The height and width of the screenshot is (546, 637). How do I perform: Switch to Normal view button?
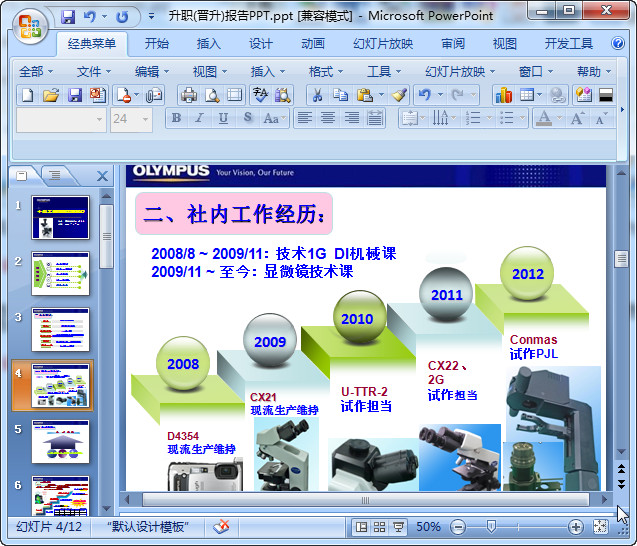tap(361, 527)
